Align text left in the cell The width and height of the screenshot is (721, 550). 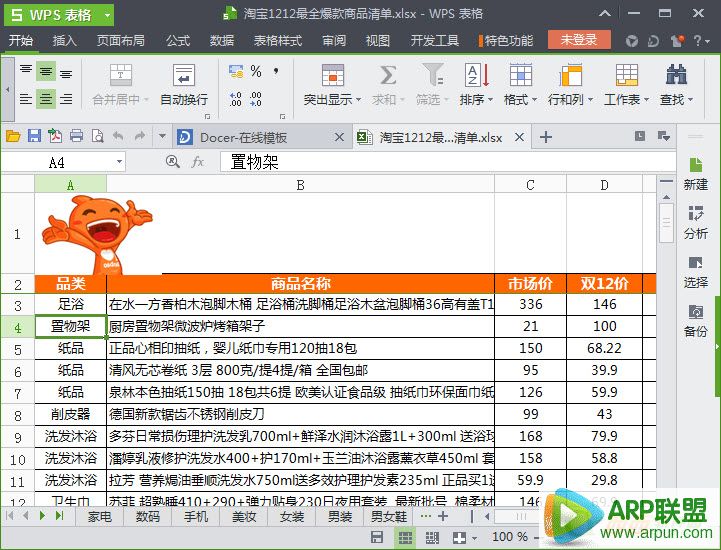click(x=26, y=98)
